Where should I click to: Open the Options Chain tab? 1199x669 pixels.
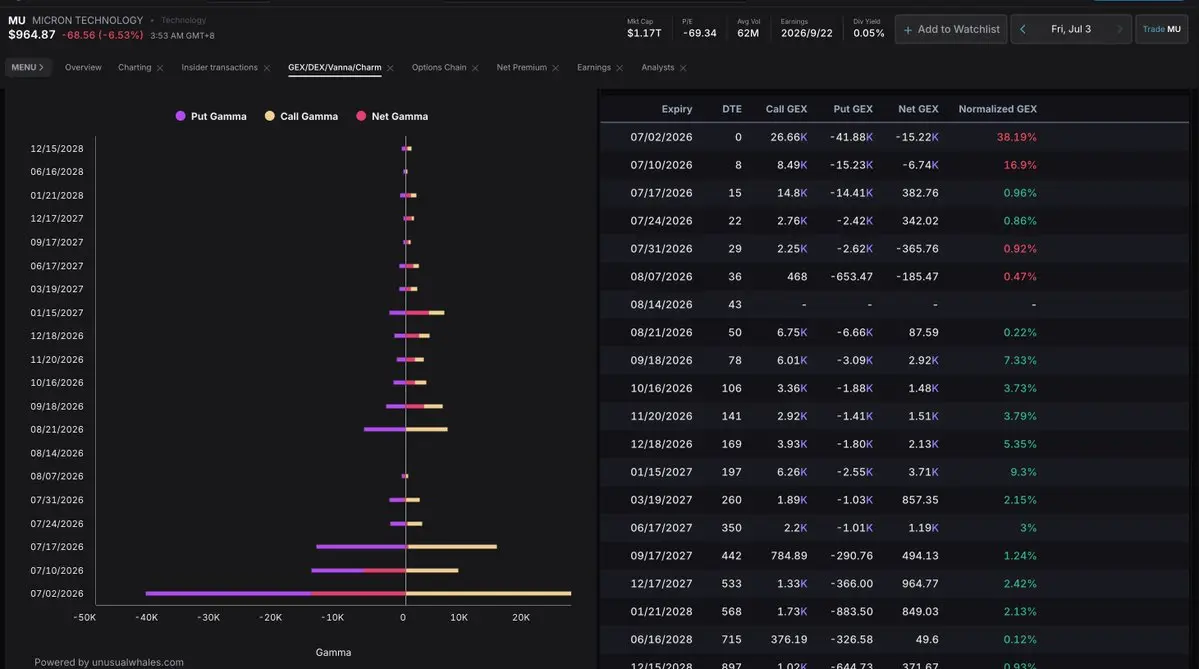[439, 67]
